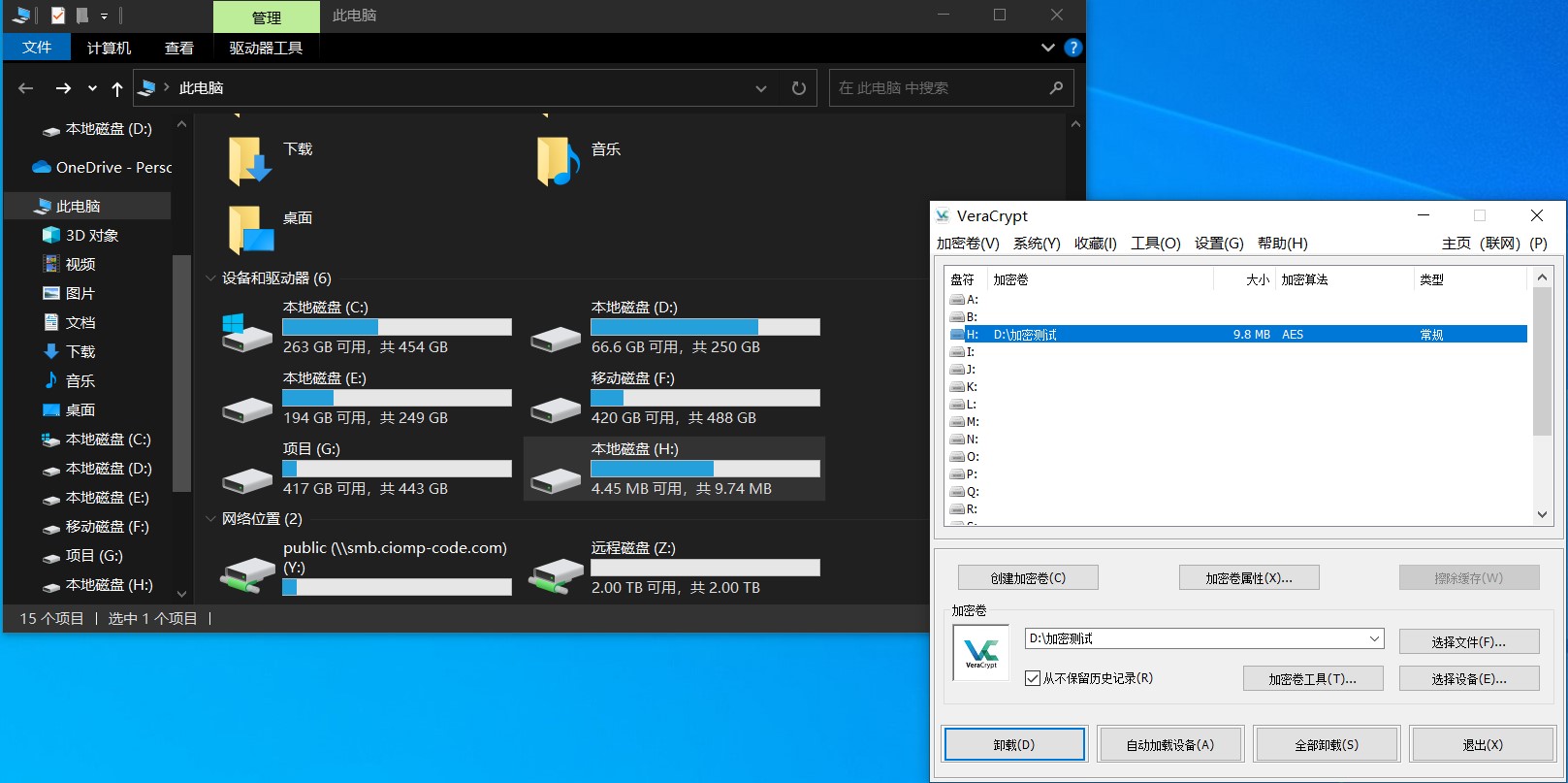1568x783 pixels.
Task: Open the 桌面 folder icon in Explorer
Action: point(249,230)
